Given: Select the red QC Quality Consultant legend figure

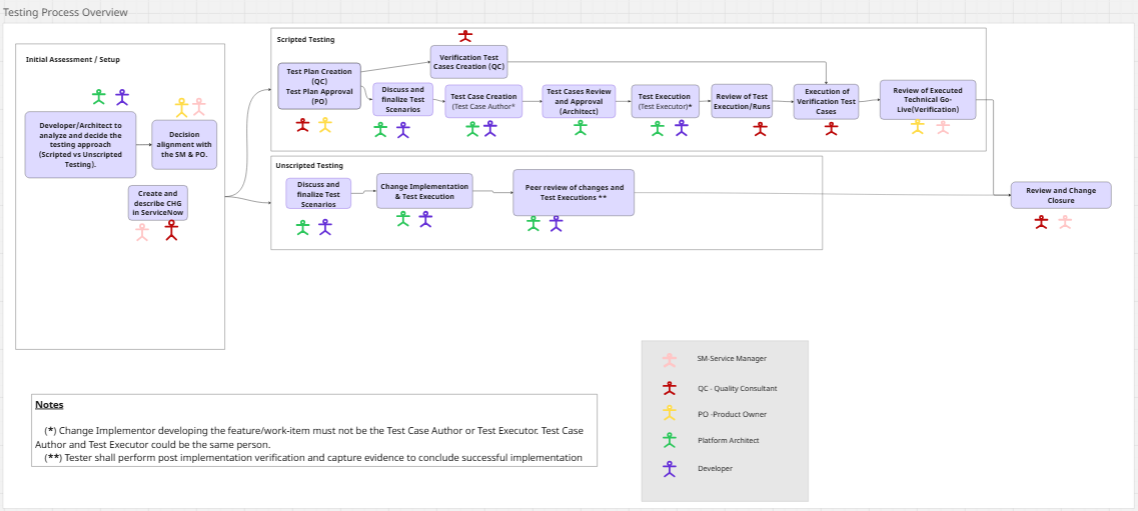Looking at the screenshot, I should (669, 387).
